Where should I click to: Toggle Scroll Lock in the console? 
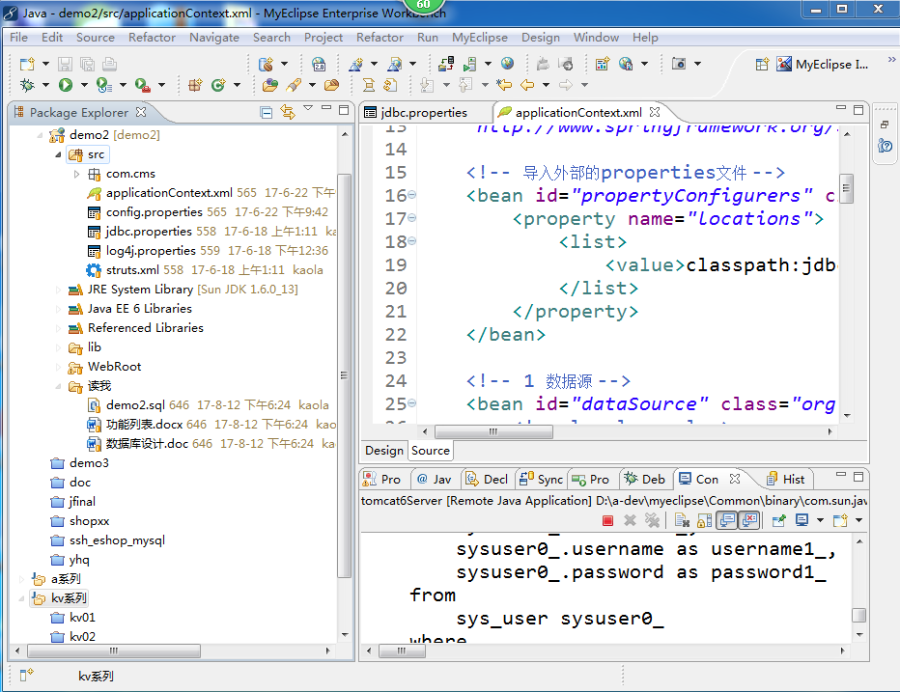704,520
